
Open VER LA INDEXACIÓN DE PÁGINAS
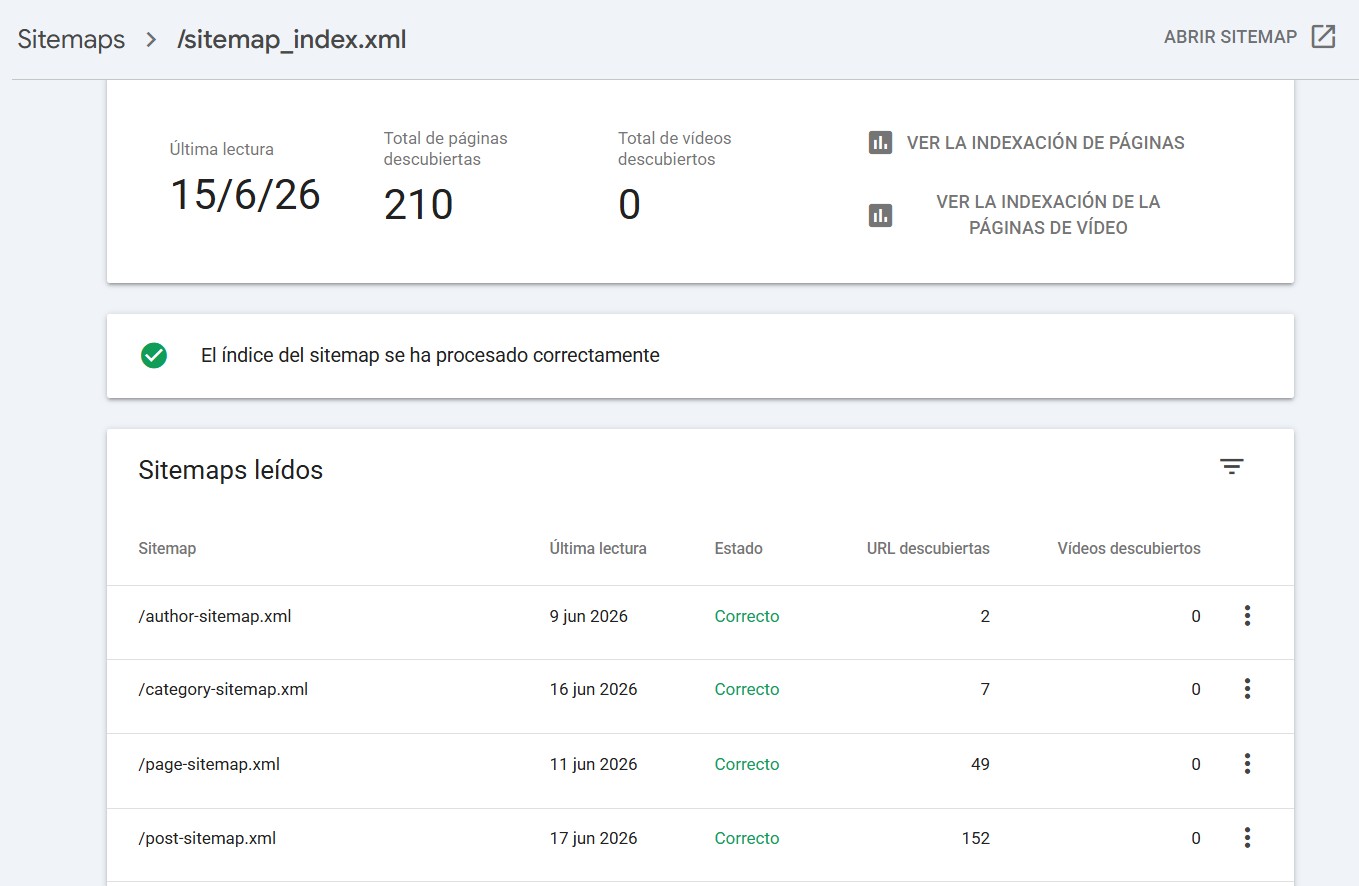tap(1045, 143)
